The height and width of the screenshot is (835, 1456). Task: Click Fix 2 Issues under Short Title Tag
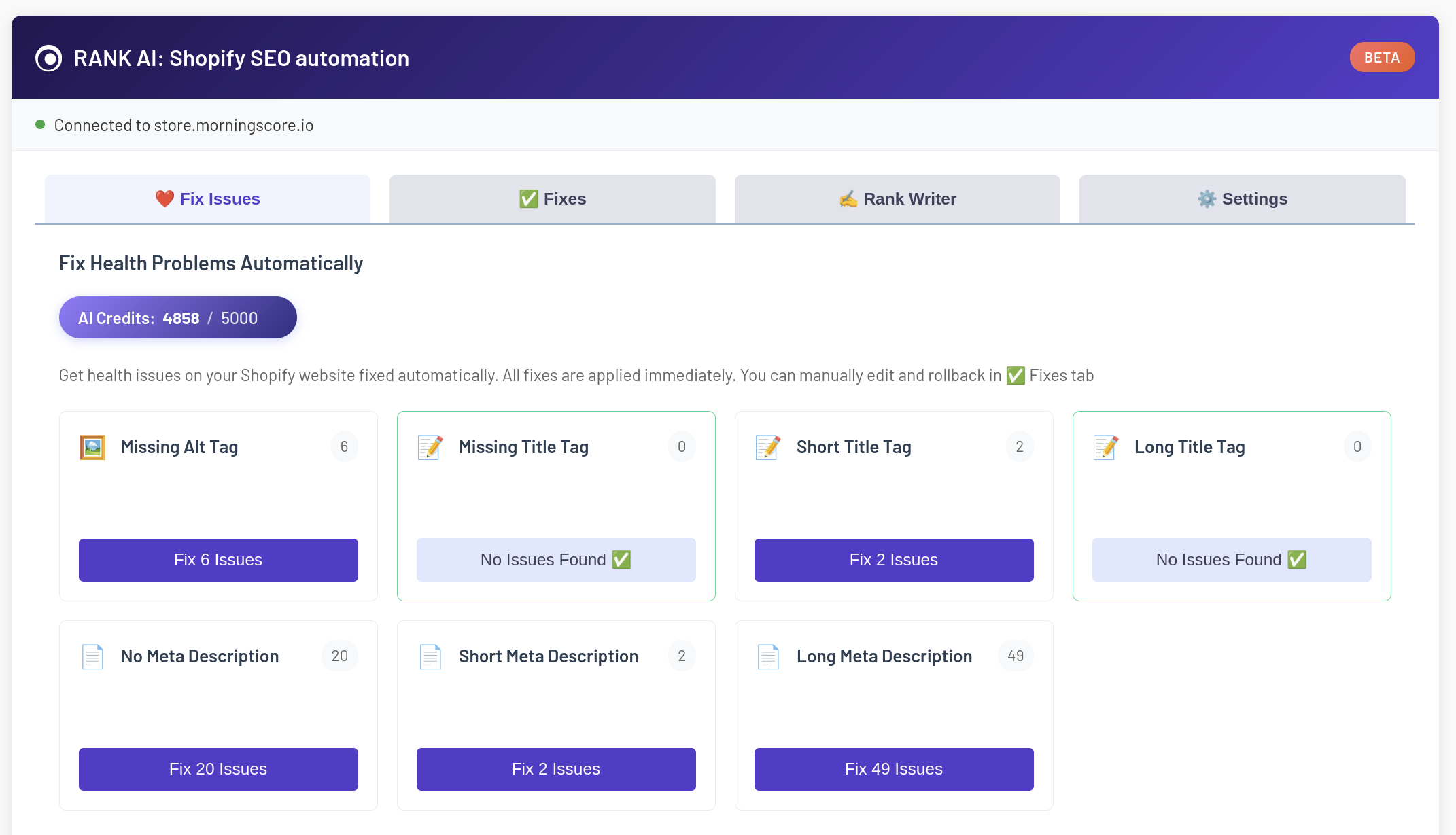click(x=894, y=560)
